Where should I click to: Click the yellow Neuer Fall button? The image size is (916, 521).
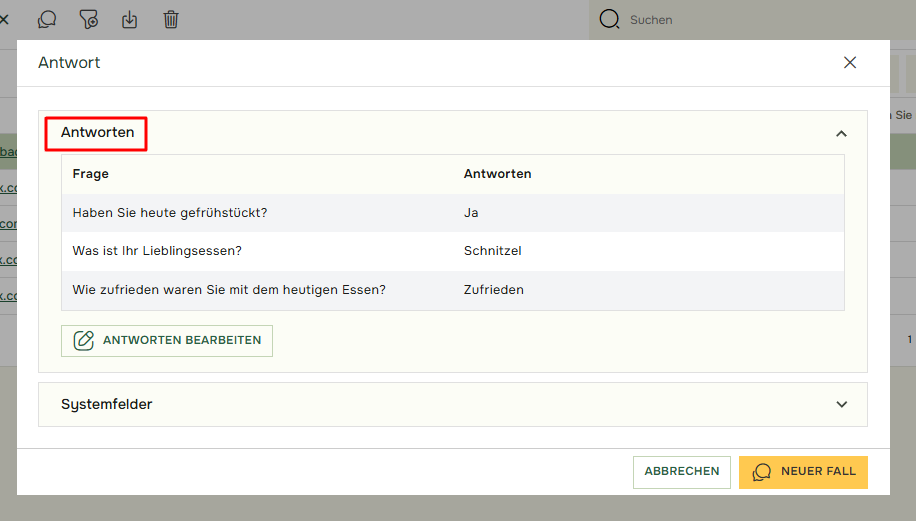pyautogui.click(x=803, y=472)
